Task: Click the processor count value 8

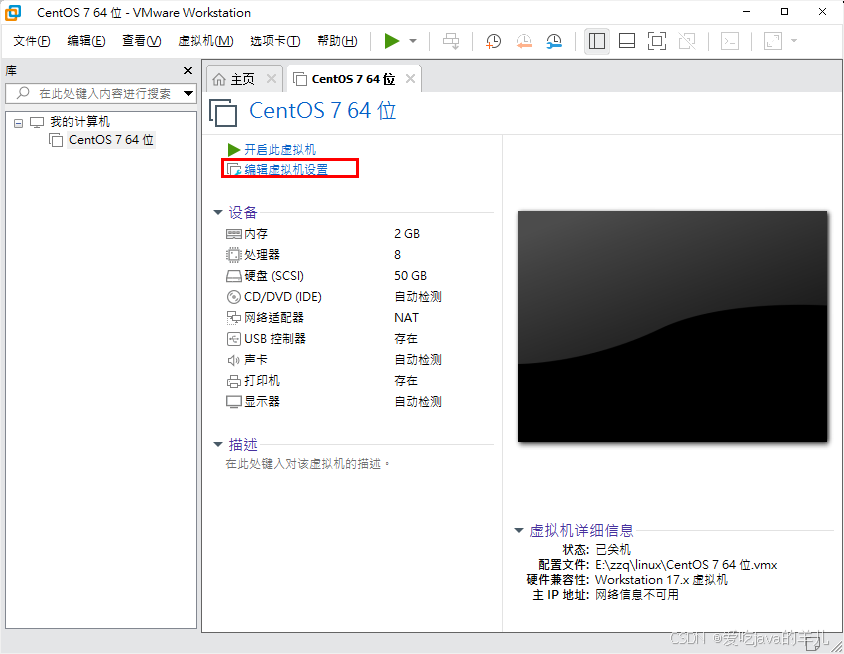Action: (x=397, y=255)
